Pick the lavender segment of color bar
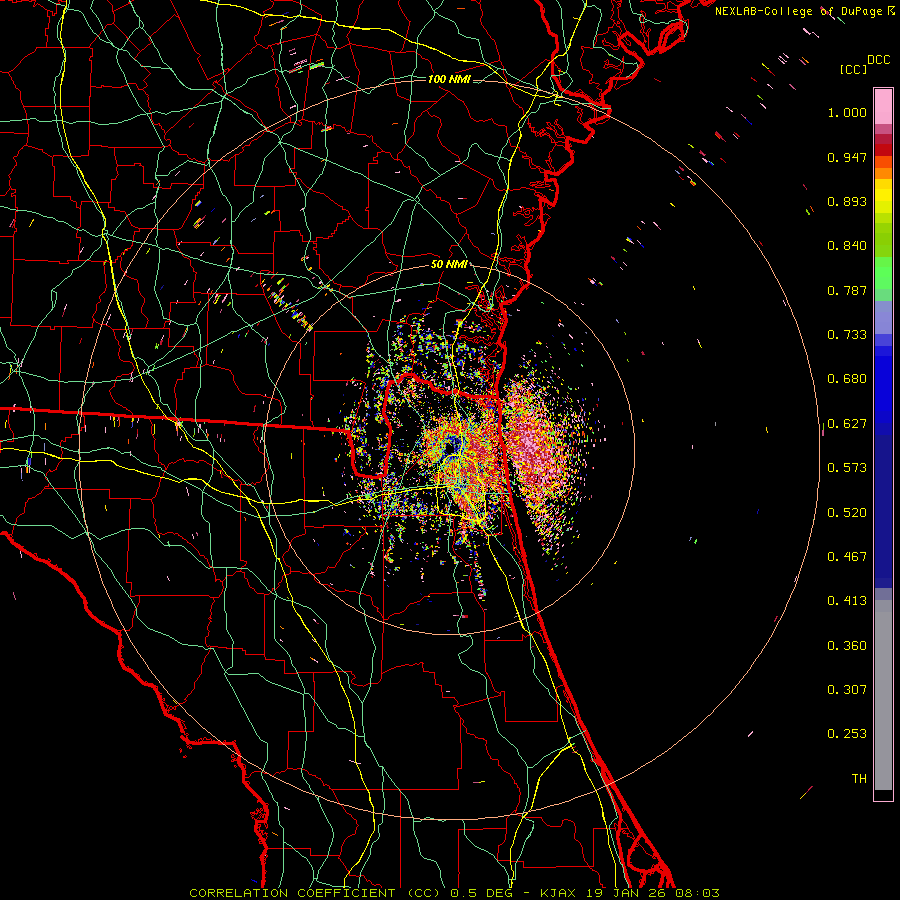Image resolution: width=900 pixels, height=900 pixels. pyautogui.click(x=883, y=318)
